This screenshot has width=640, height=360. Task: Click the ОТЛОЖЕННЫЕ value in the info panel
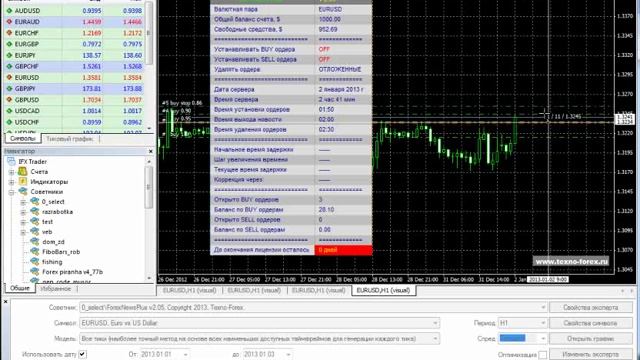(340, 69)
